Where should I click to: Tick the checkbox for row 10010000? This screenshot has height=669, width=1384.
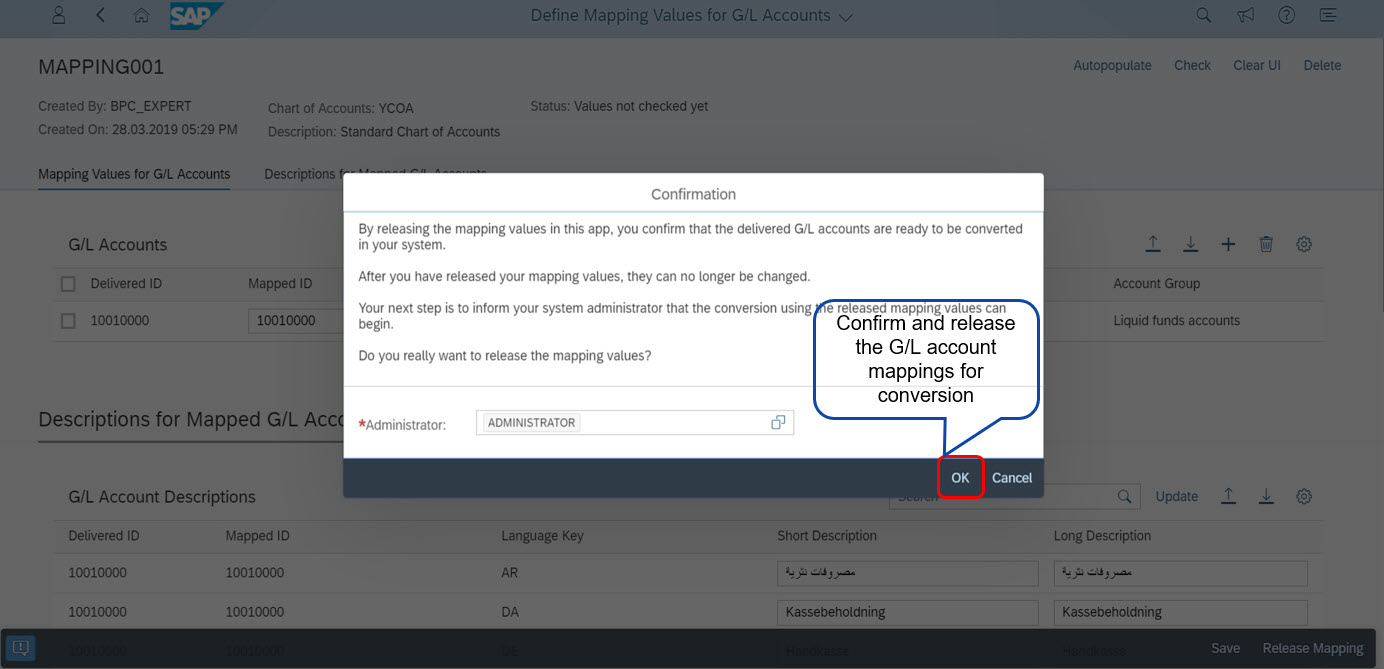68,321
